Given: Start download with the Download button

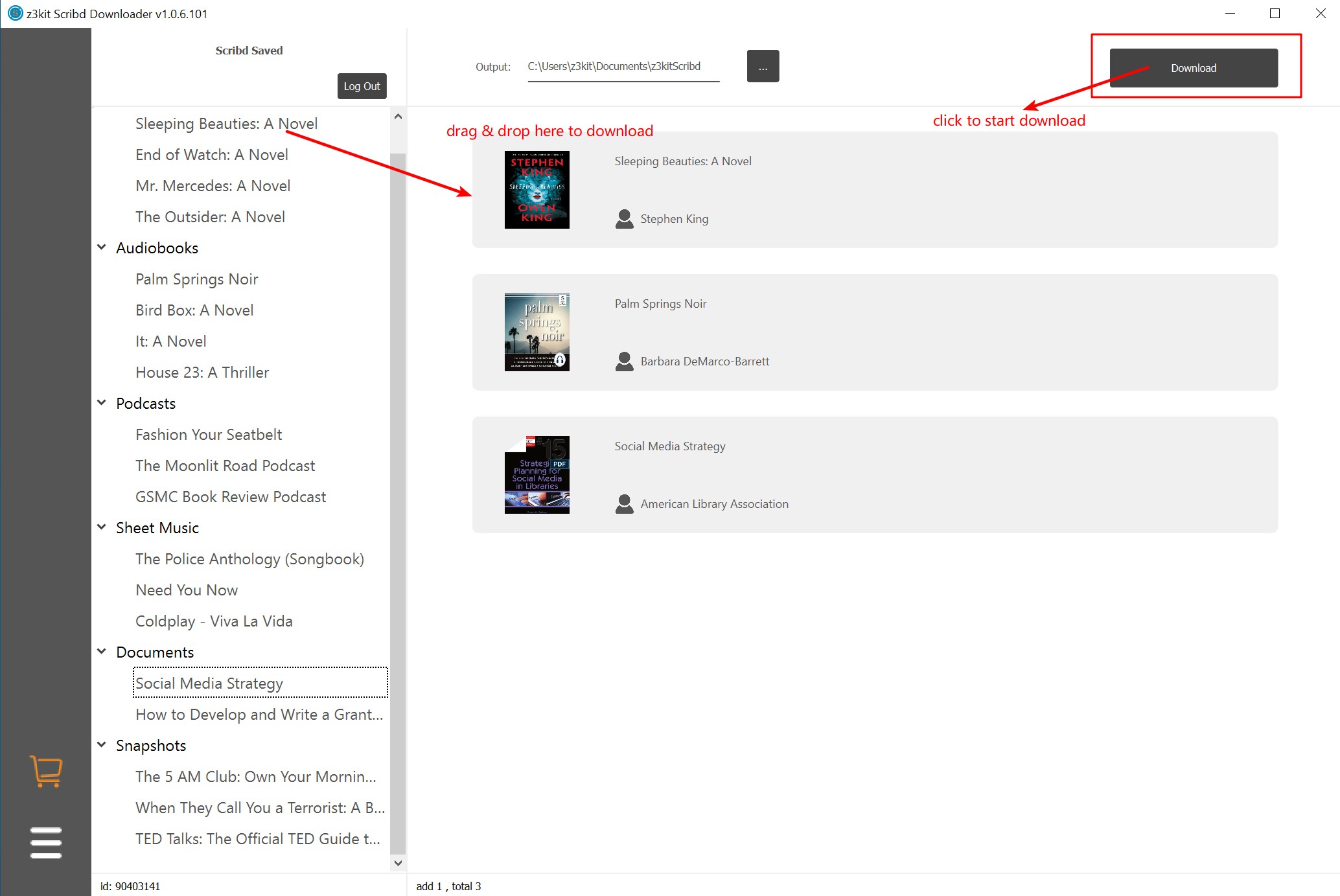Looking at the screenshot, I should 1194,68.
